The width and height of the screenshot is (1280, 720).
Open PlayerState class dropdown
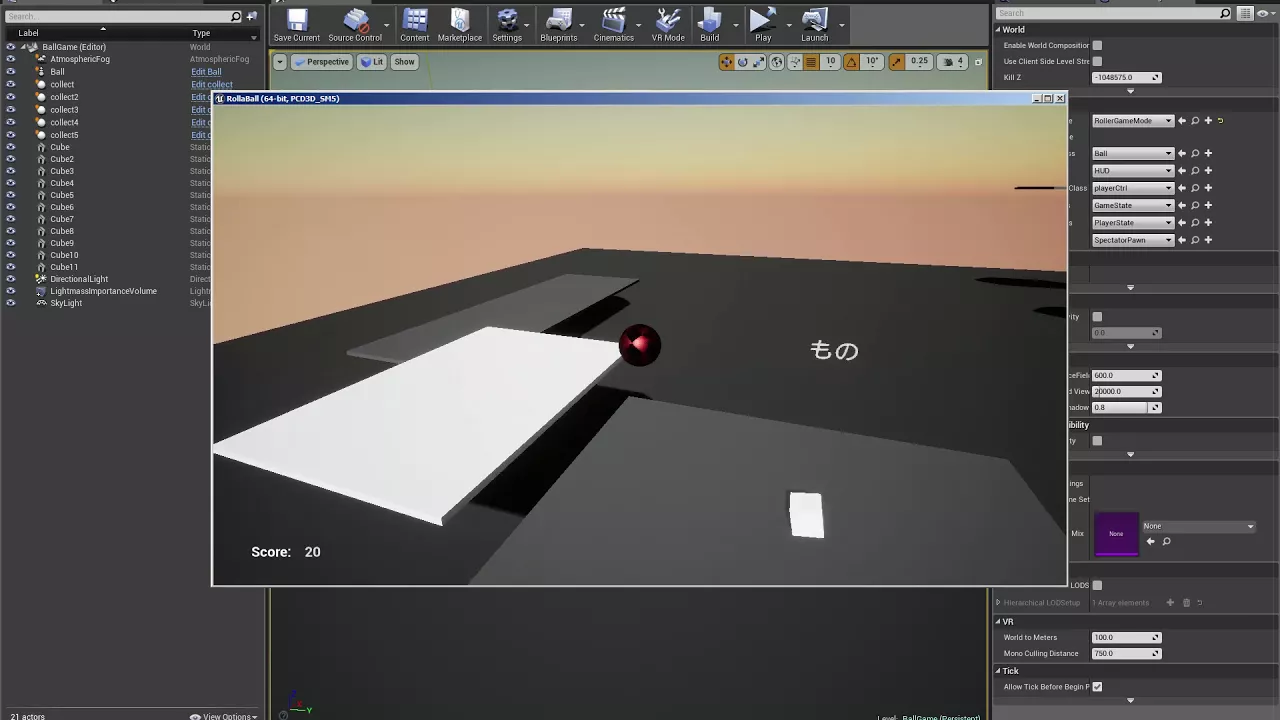click(x=1133, y=223)
